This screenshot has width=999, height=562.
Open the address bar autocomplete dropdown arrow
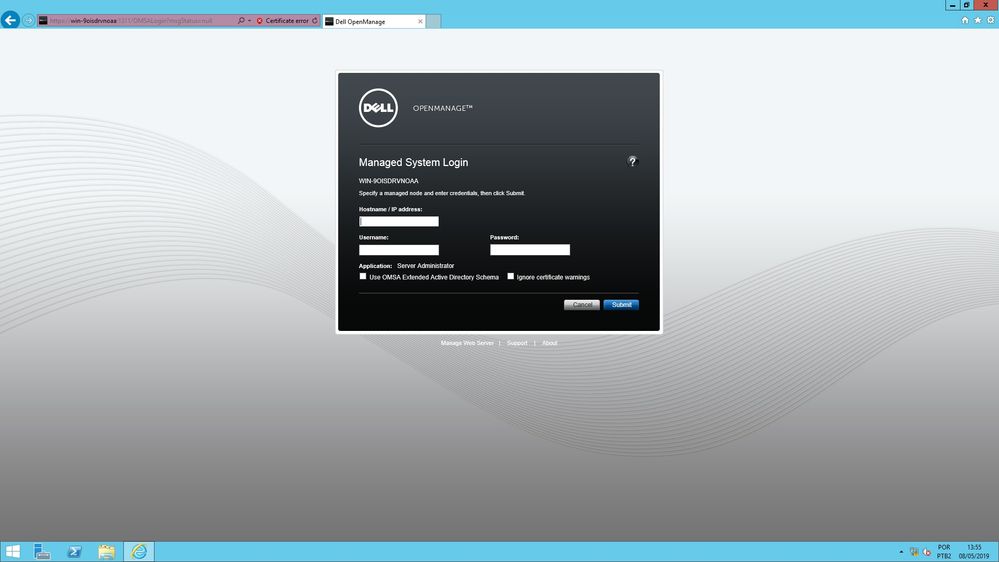249,21
